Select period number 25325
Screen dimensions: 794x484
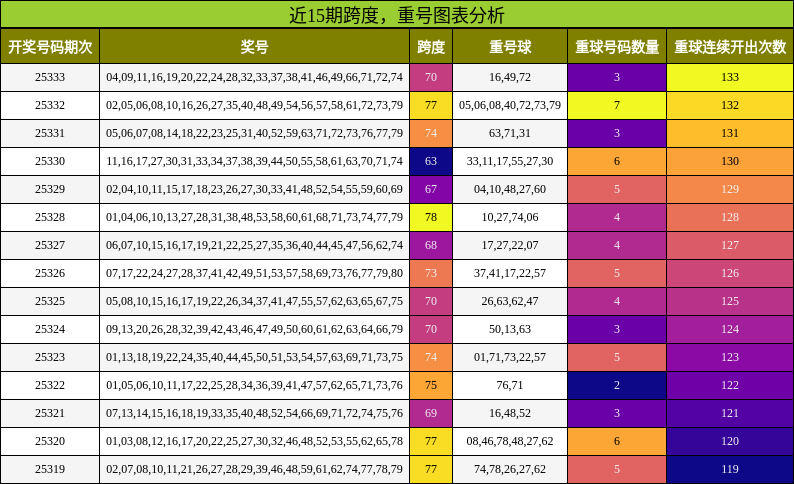point(50,301)
